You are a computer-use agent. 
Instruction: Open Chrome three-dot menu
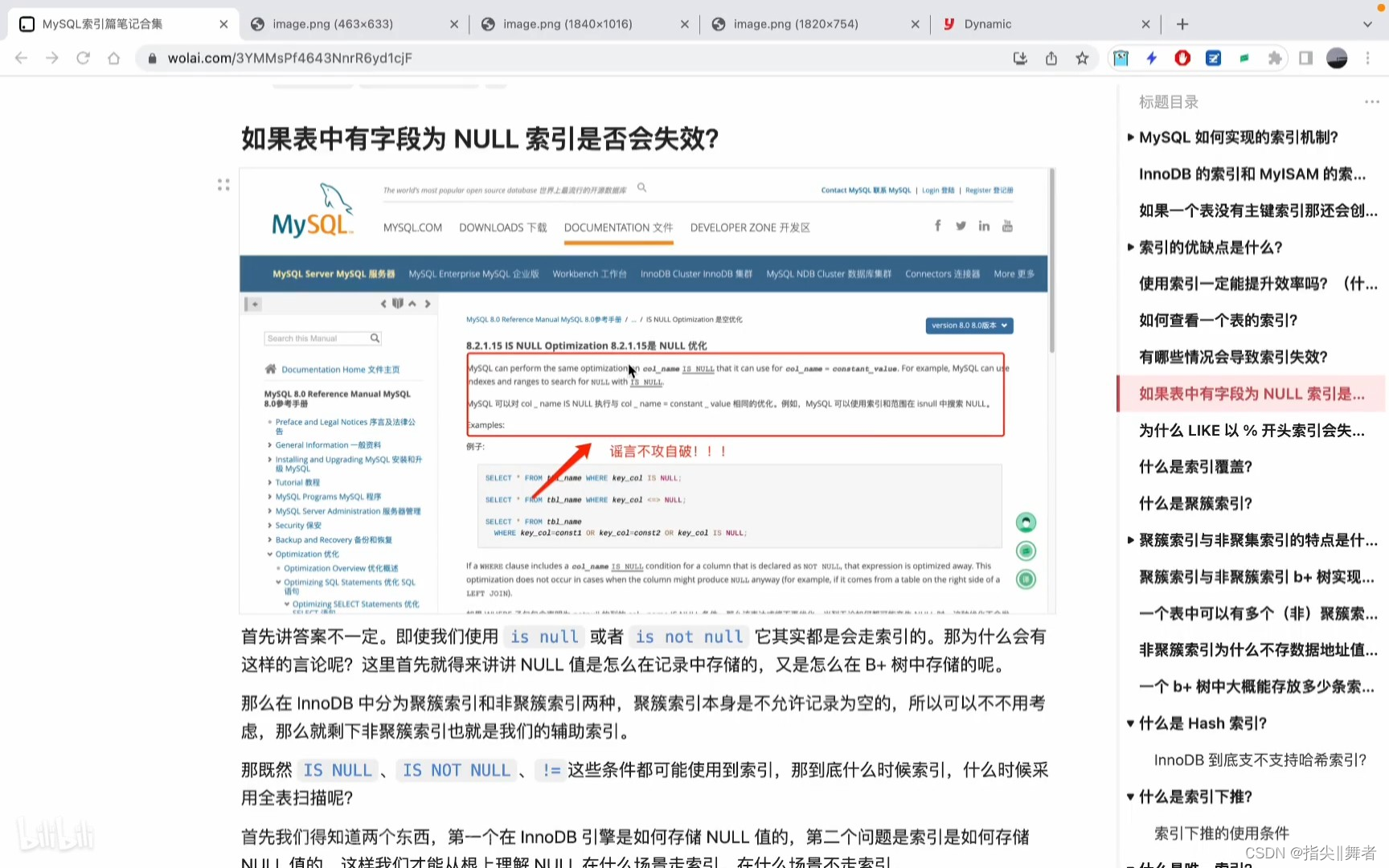1367,58
